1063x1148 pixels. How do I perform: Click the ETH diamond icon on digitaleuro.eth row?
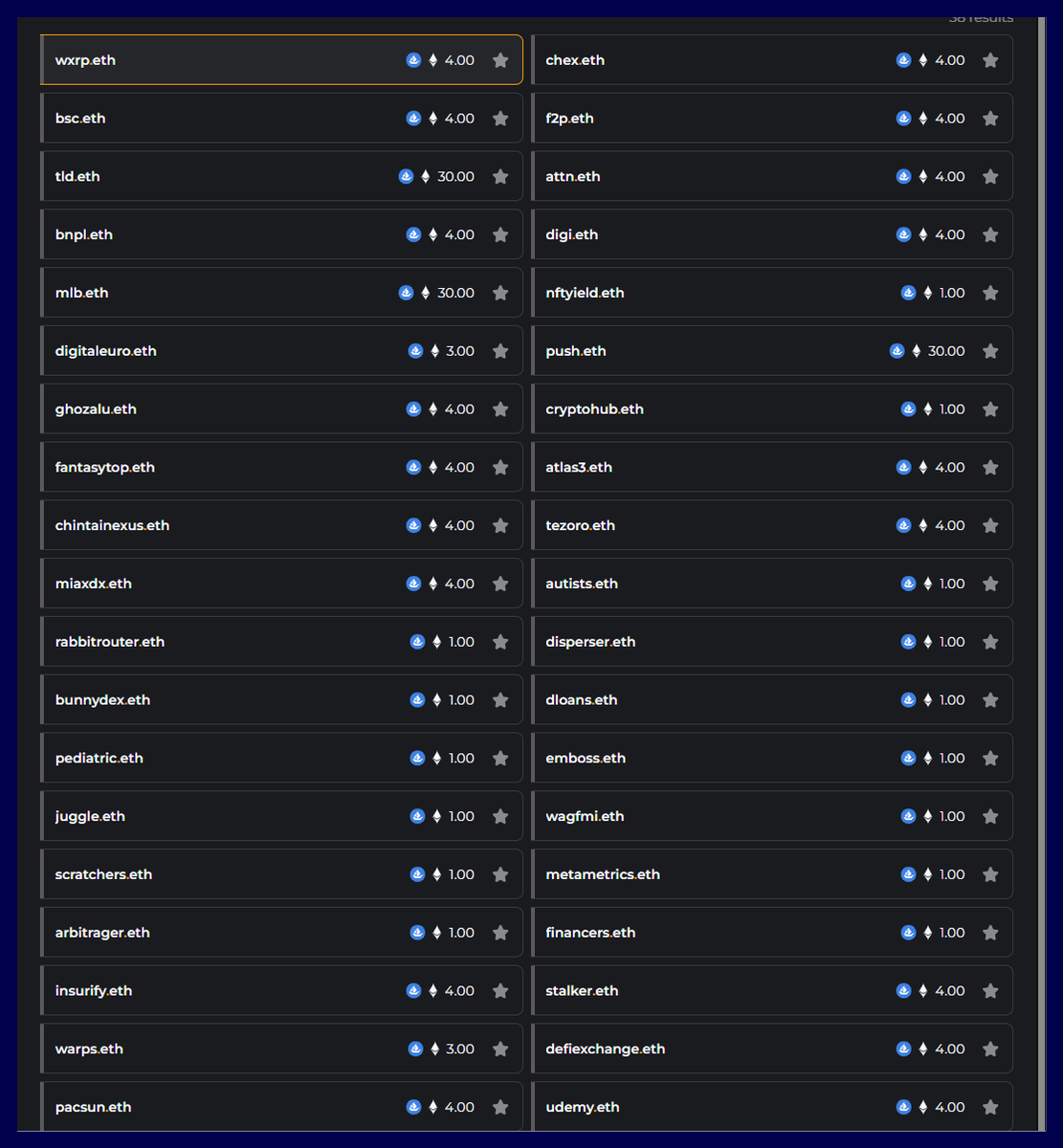pyautogui.click(x=437, y=350)
